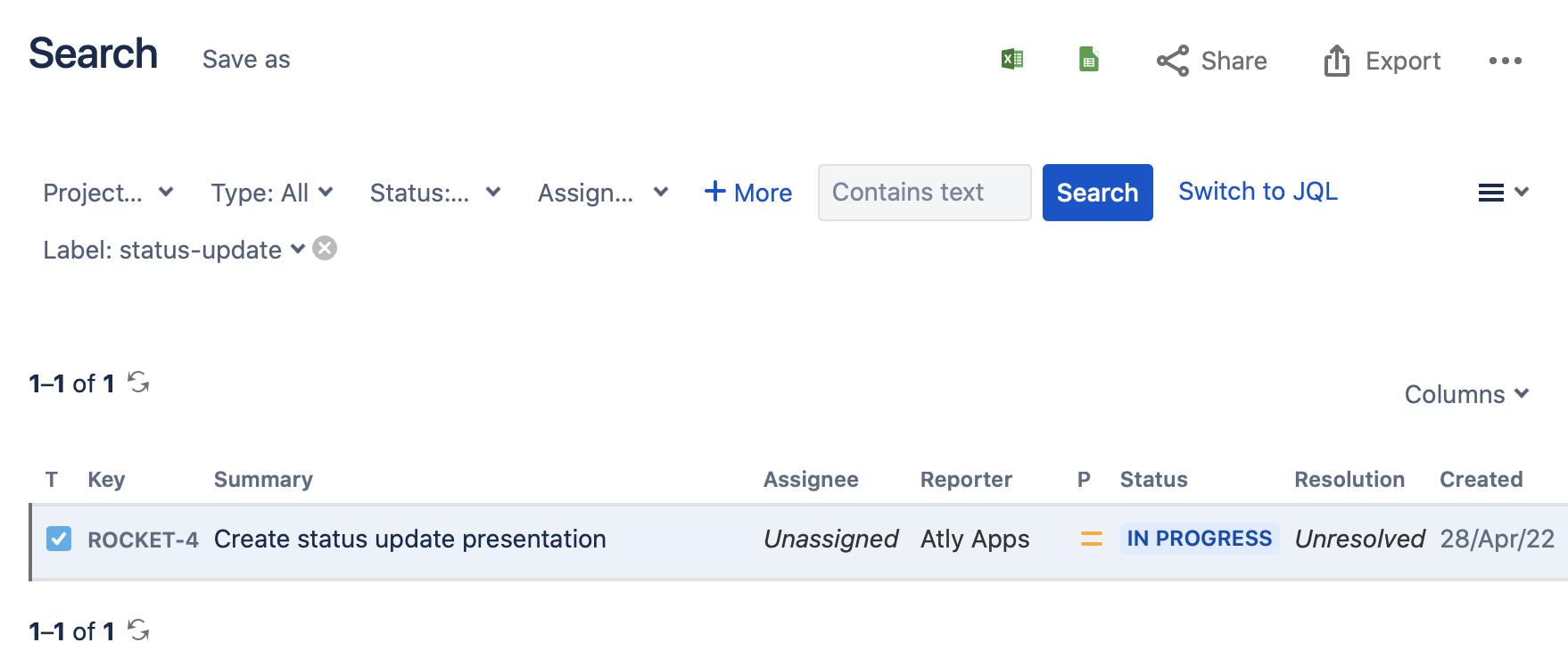Export results to Excel icon
Viewport: 1568px width, 667px height.
click(x=1011, y=60)
